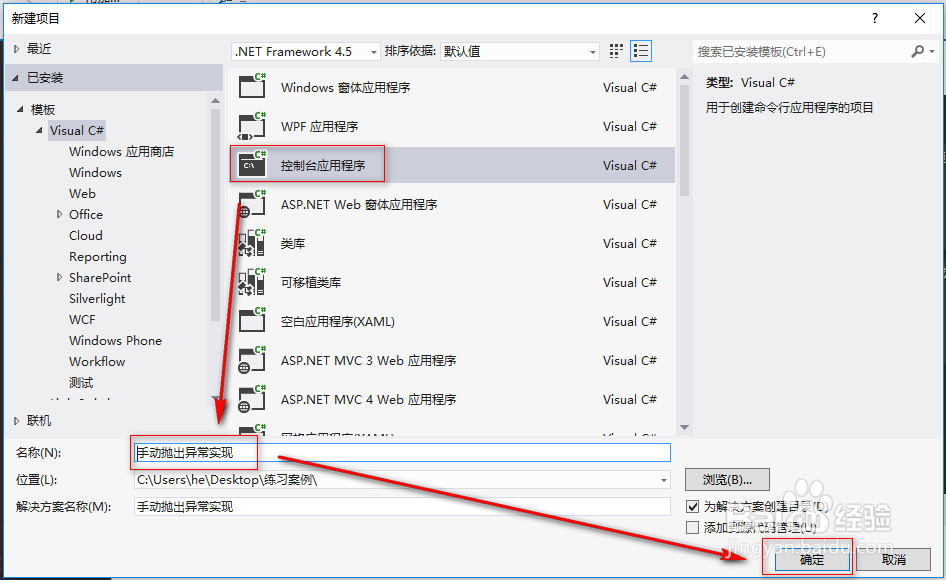Select the 控制台应用程序 console icon

click(x=252, y=164)
